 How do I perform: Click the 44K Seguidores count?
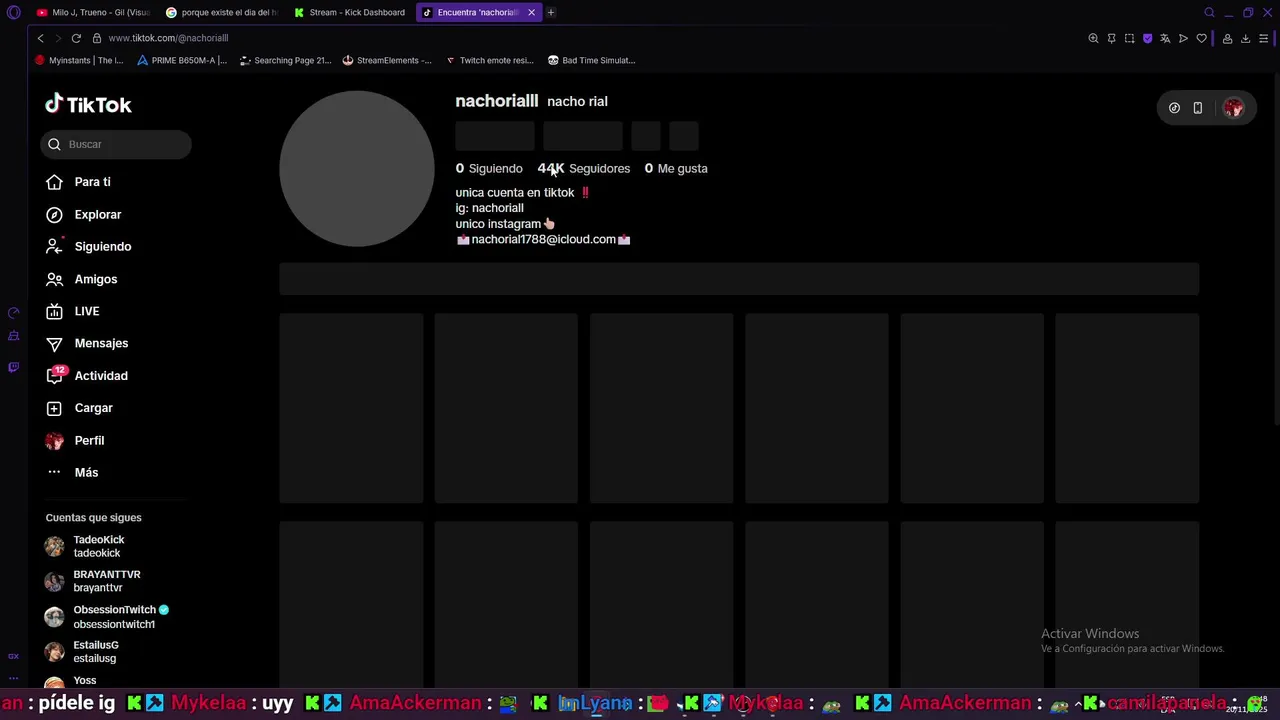tap(584, 168)
